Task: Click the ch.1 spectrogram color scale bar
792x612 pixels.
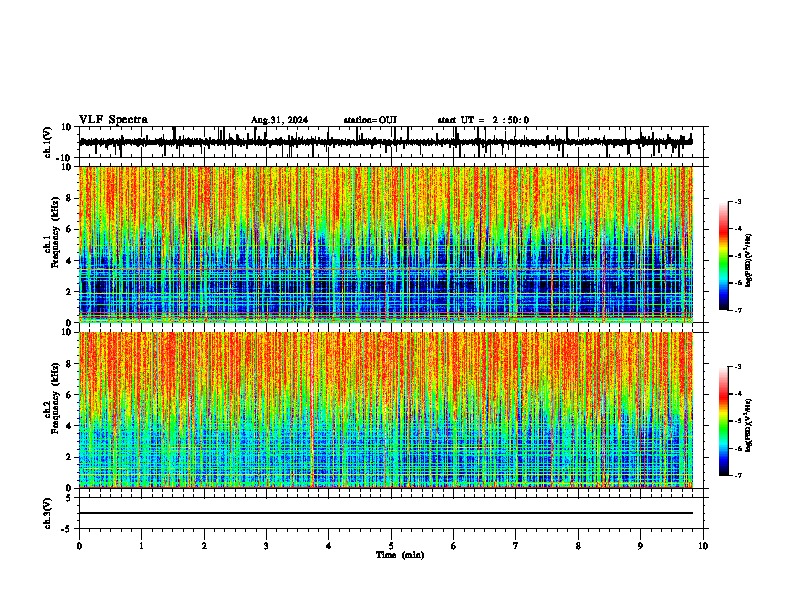Action: (724, 256)
